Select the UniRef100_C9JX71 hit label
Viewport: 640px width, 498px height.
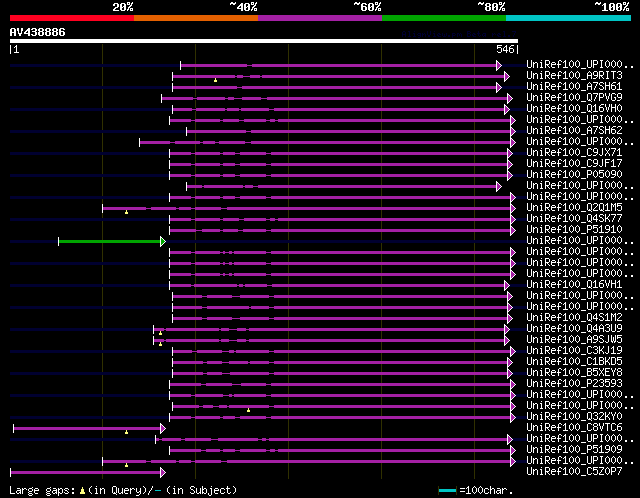pos(574,153)
